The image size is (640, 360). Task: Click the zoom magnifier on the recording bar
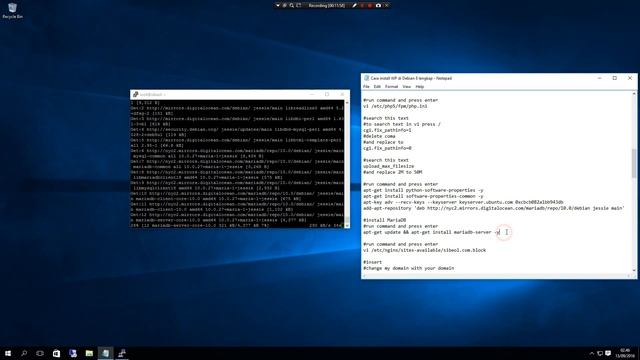click(x=291, y=6)
